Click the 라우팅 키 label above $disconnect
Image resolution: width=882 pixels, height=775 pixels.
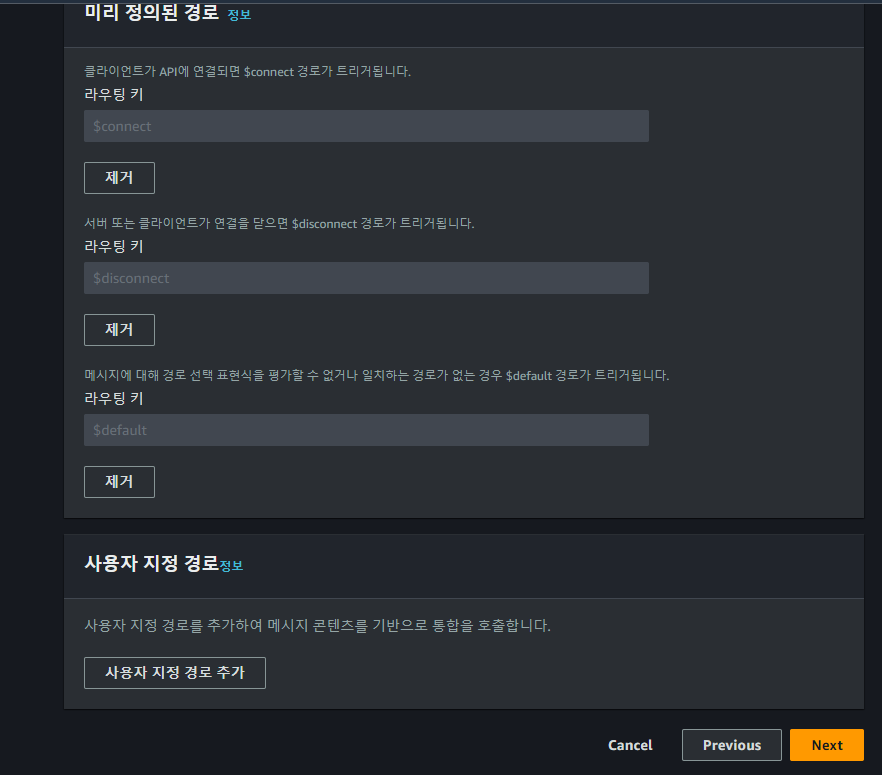pos(112,246)
